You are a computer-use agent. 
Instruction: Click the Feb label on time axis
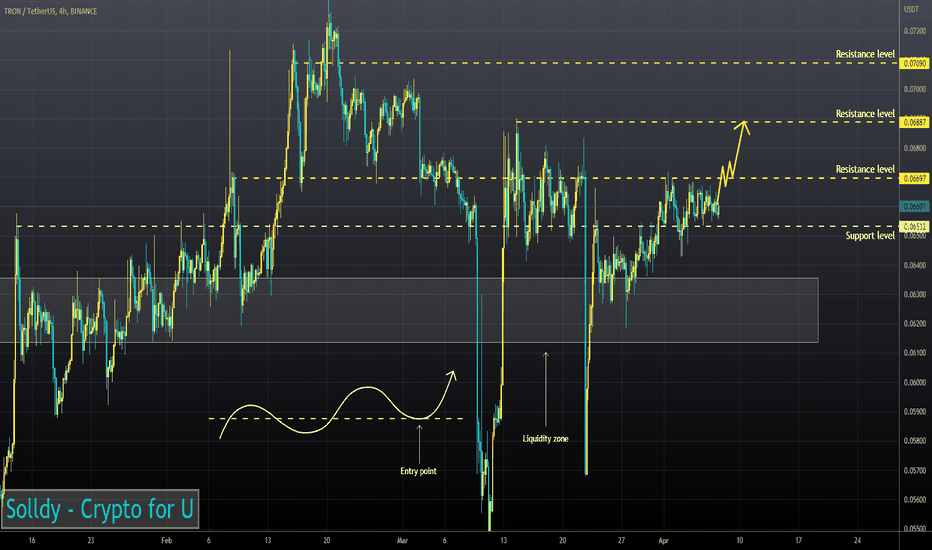[x=166, y=540]
